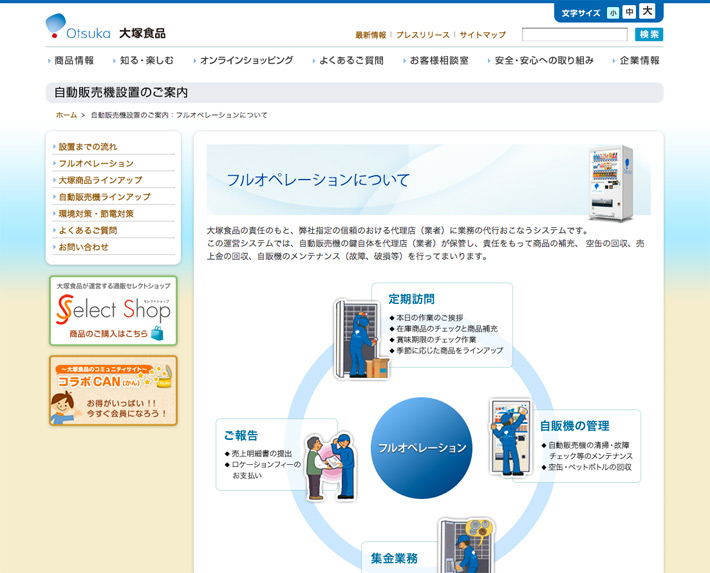
Task: Click the コラボCAN community banner
Action: [x=113, y=390]
